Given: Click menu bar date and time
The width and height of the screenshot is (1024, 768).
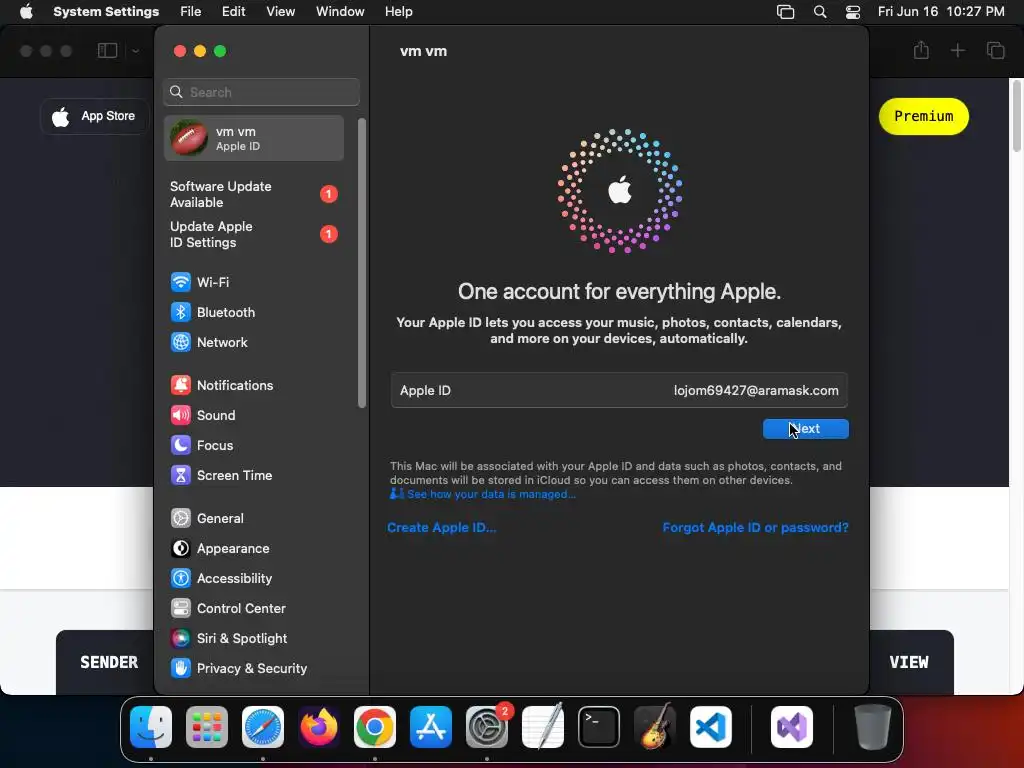Looking at the screenshot, I should point(941,12).
